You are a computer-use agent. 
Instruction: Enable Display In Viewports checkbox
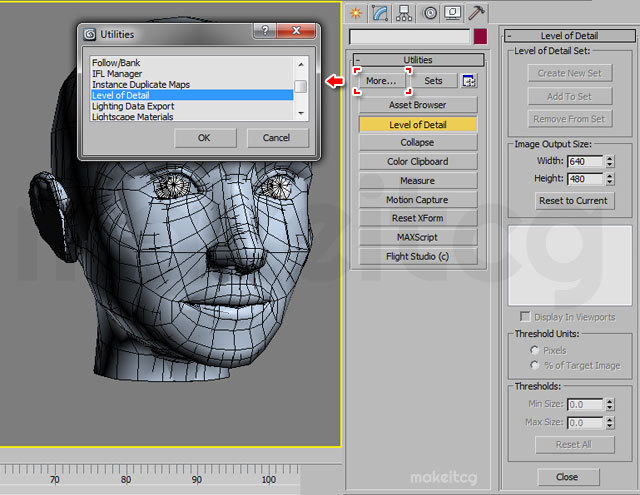(x=525, y=317)
